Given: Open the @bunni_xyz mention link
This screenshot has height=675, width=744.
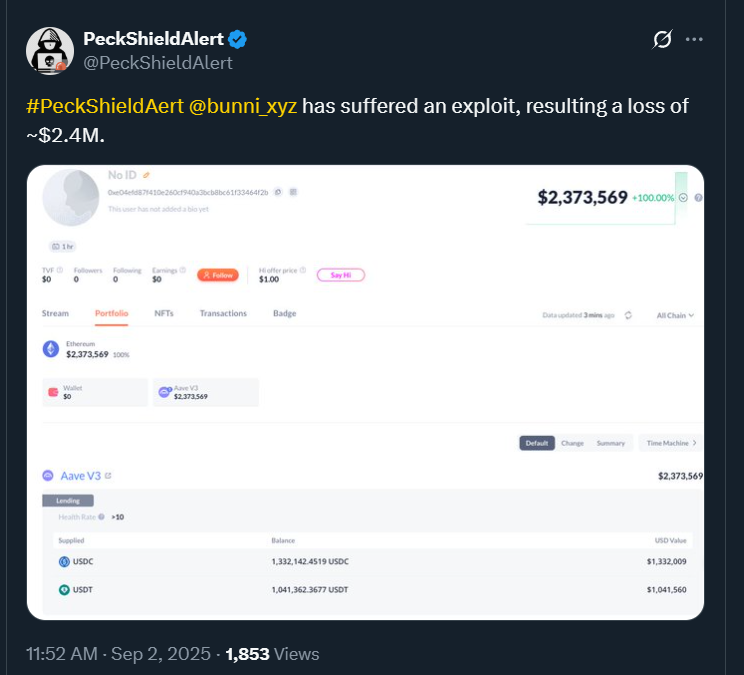Looking at the screenshot, I should click(242, 106).
